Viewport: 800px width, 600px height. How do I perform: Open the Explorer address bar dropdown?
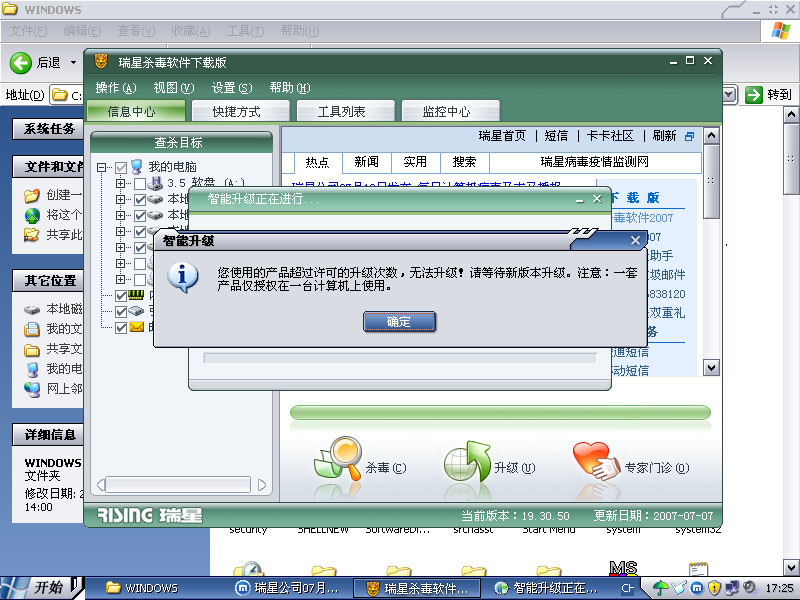(x=730, y=95)
